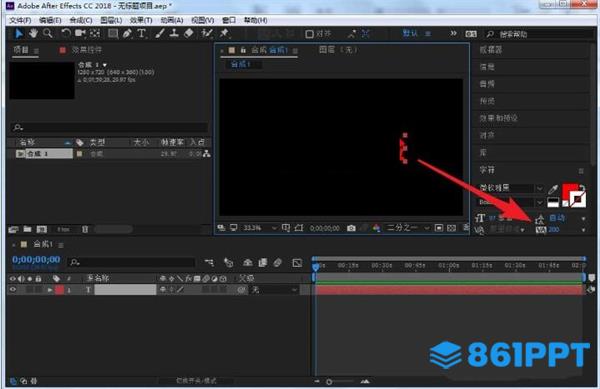Toggle Draft 3D in timeline
The width and height of the screenshot is (600, 389).
pos(229,263)
